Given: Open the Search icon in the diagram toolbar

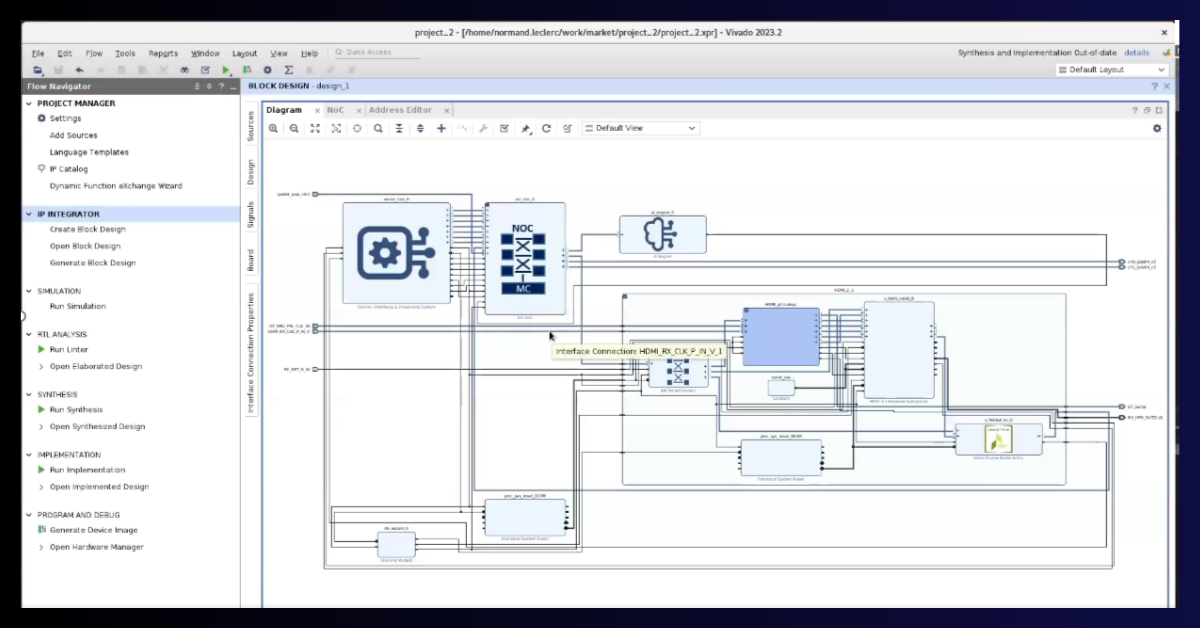Looking at the screenshot, I should click(x=378, y=128).
